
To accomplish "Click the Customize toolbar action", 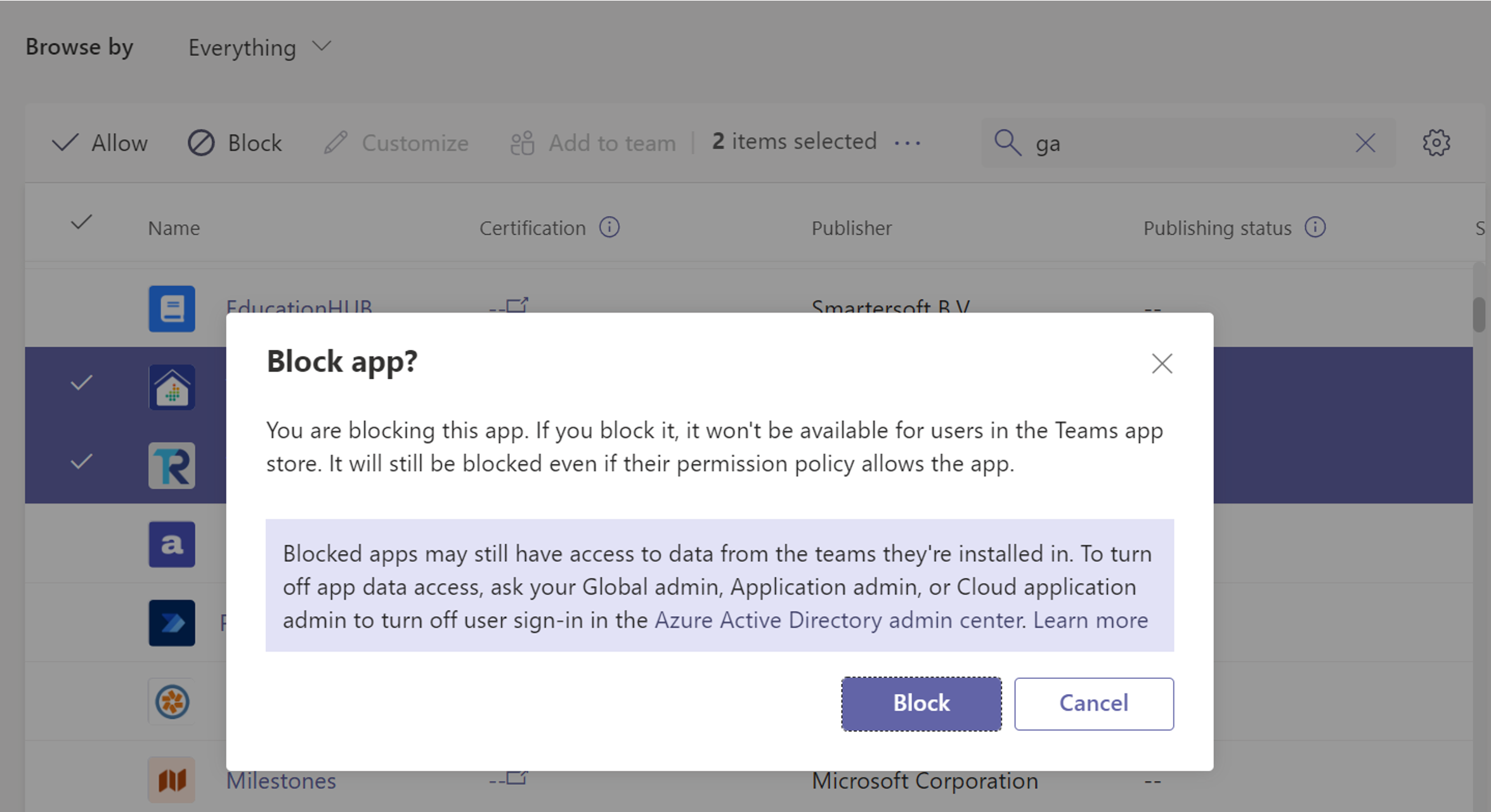I will point(396,143).
